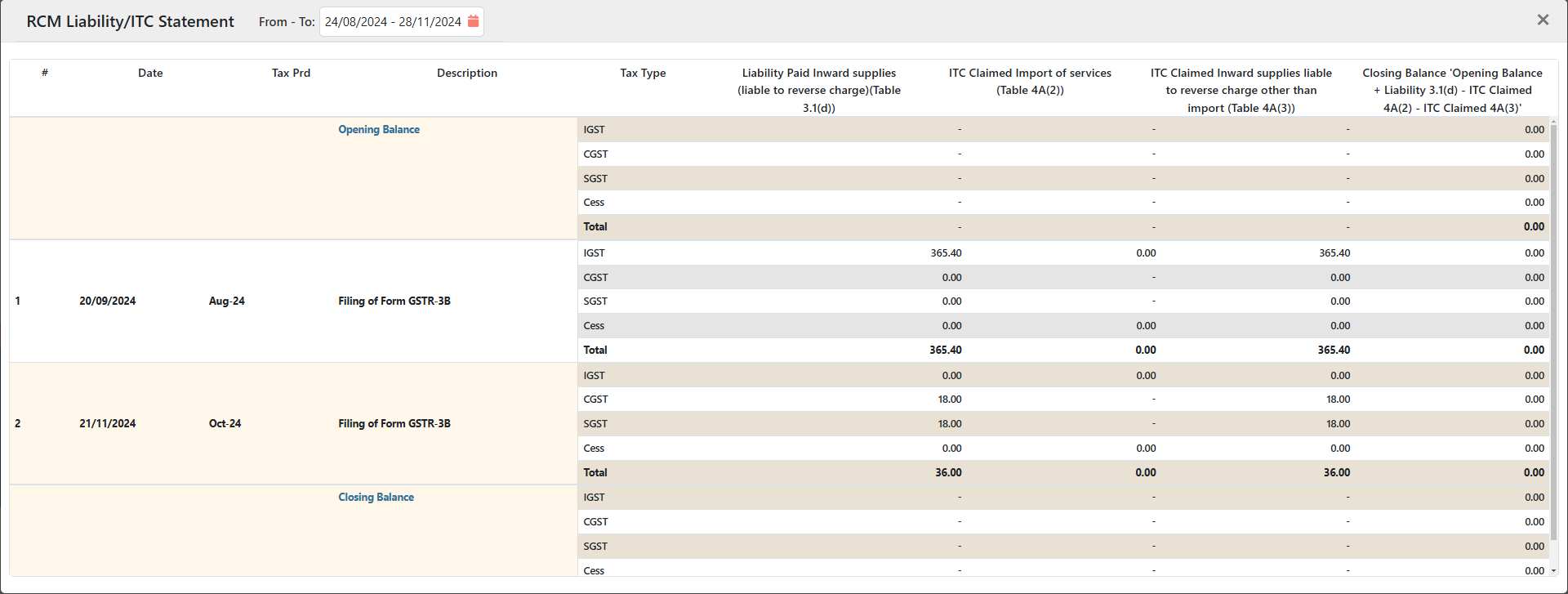Click ITC Claimed Inward supplies liable header
The width and height of the screenshot is (1568, 594).
(x=1241, y=90)
